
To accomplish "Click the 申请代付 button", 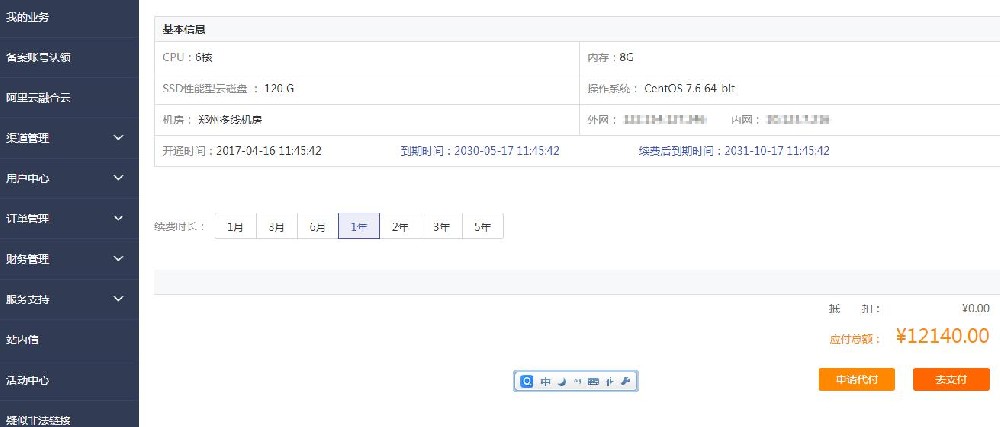I will [x=857, y=379].
